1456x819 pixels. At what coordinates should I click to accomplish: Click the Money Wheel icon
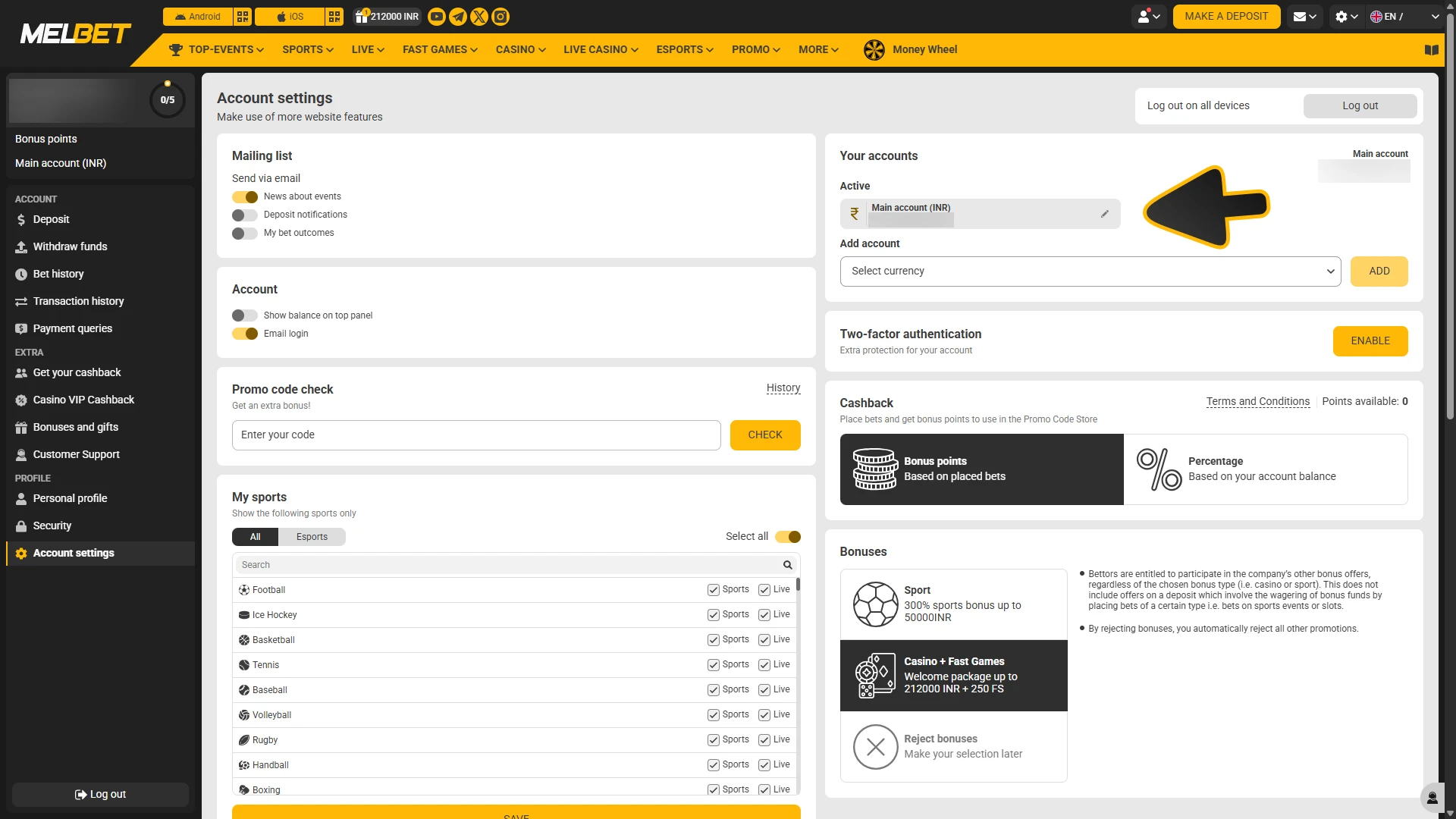[874, 50]
